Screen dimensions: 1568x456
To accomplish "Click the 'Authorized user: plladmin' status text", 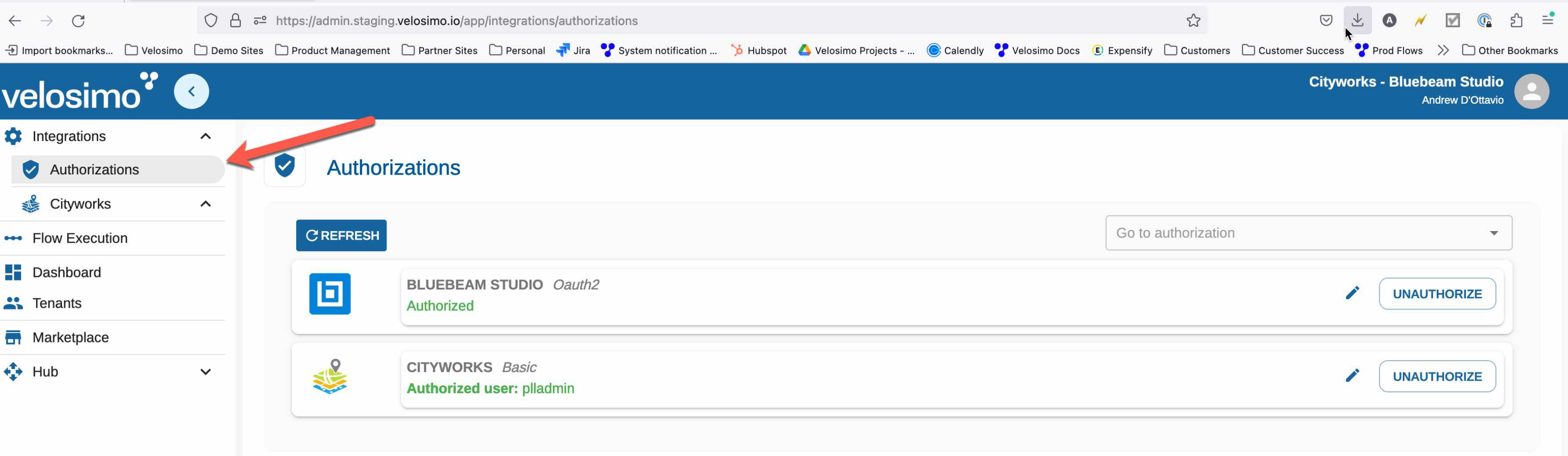I will [x=490, y=388].
